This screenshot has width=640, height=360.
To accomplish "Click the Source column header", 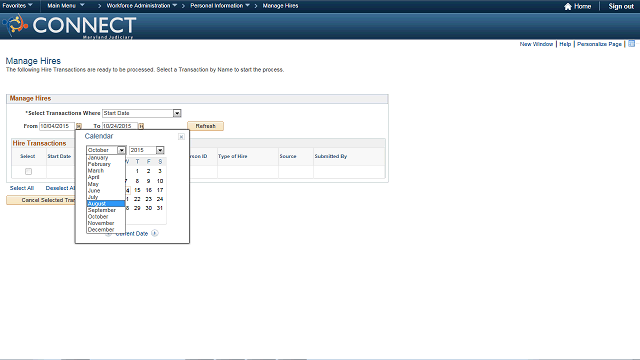I will point(288,156).
